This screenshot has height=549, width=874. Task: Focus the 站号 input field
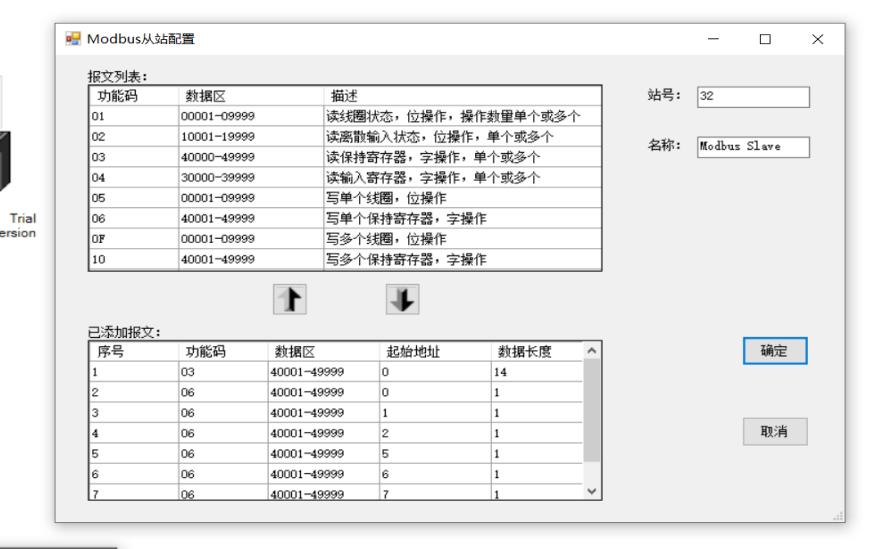(753, 96)
